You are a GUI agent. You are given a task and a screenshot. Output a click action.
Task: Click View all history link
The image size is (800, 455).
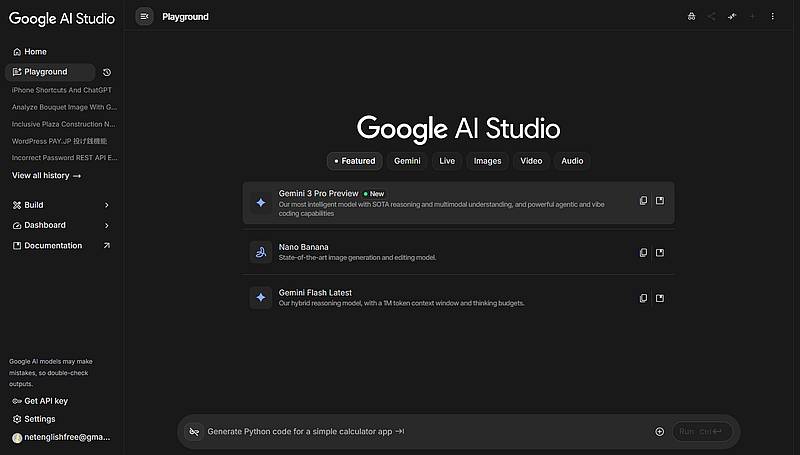pyautogui.click(x=46, y=175)
